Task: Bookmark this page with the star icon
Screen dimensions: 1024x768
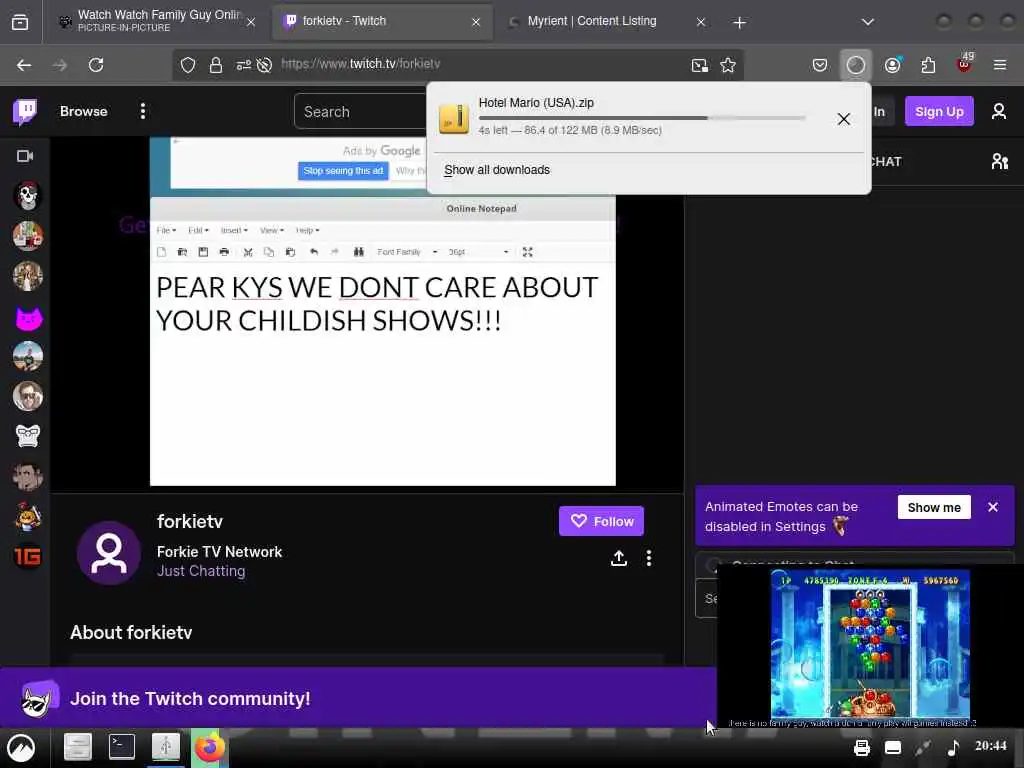Action: coord(728,65)
